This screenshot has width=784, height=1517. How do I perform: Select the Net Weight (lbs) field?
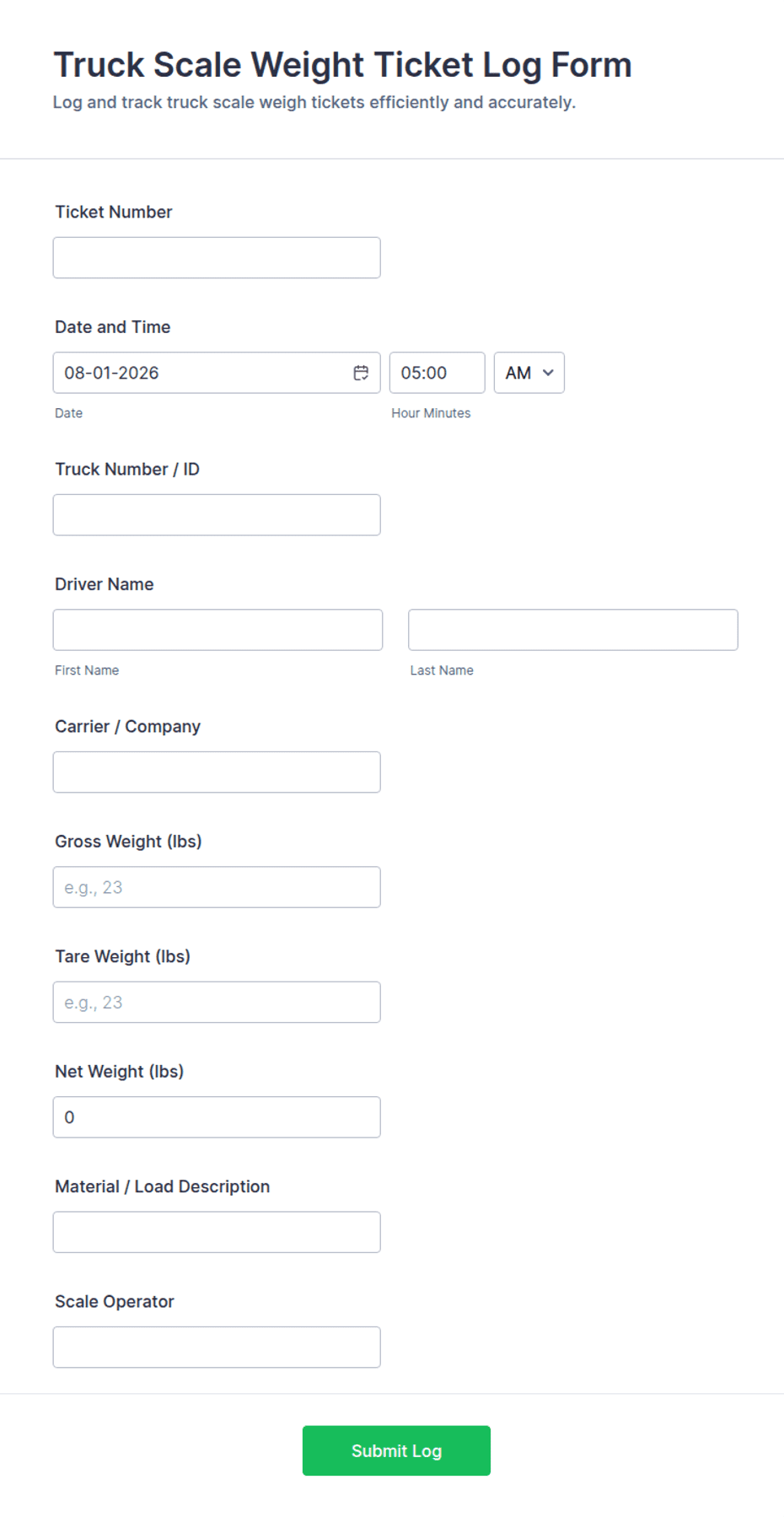point(217,1117)
